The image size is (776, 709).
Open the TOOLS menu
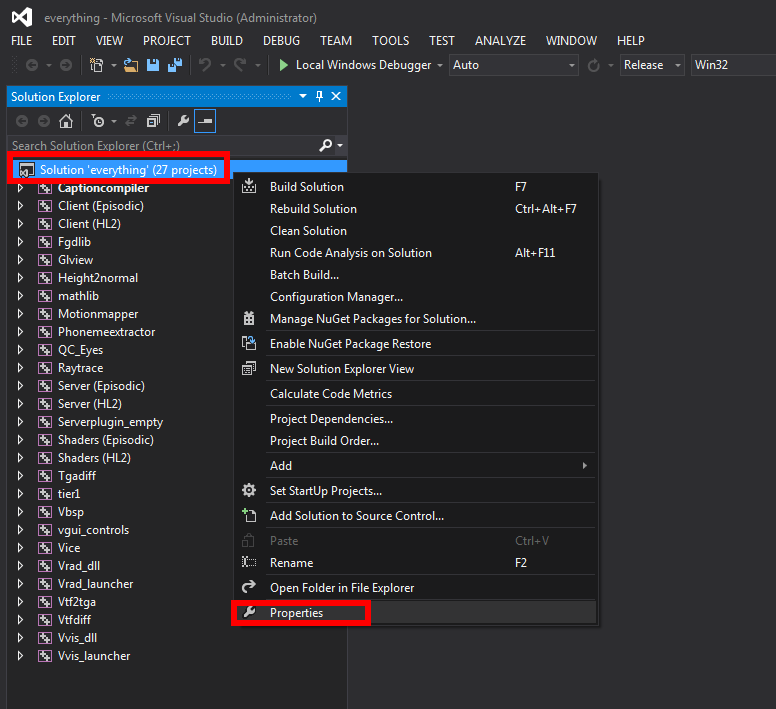[390, 41]
